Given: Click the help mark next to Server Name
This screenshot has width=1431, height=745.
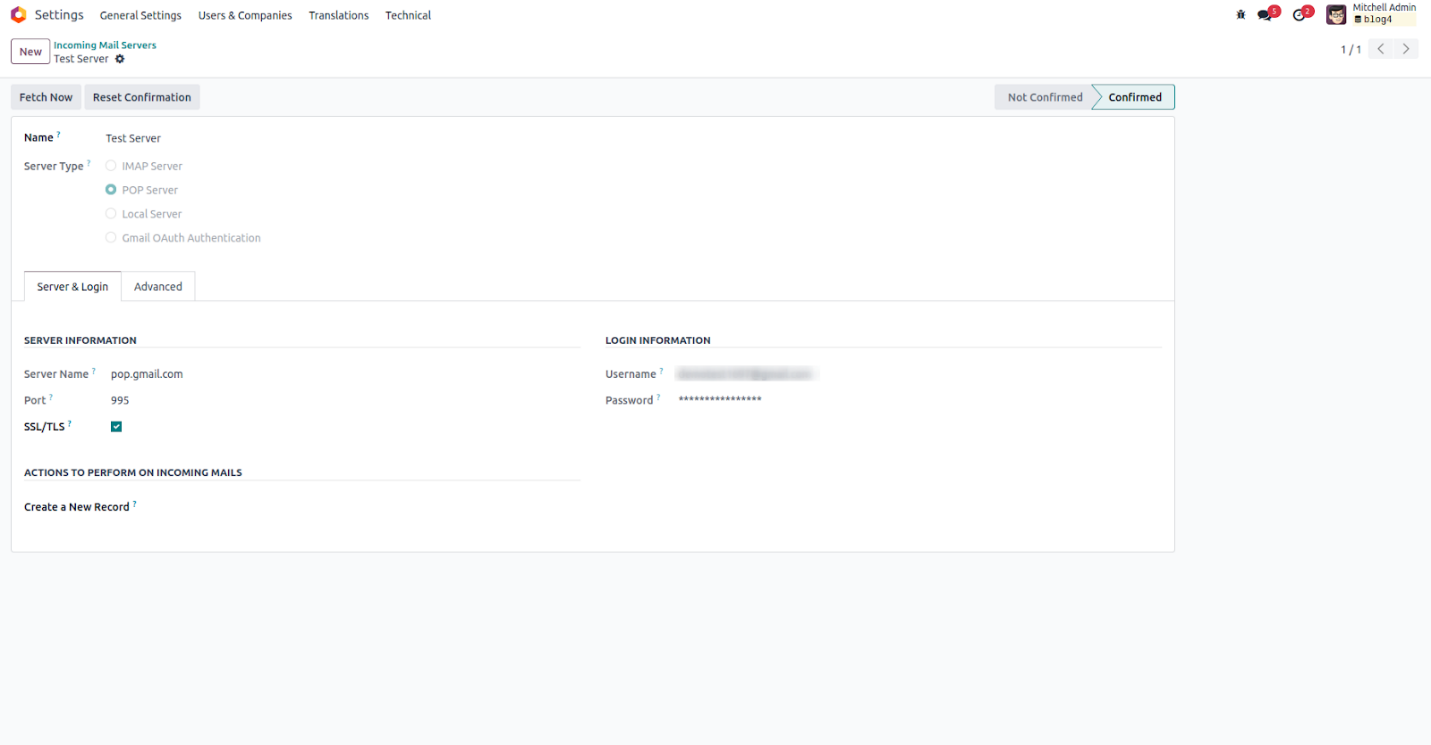Looking at the screenshot, I should [94, 371].
